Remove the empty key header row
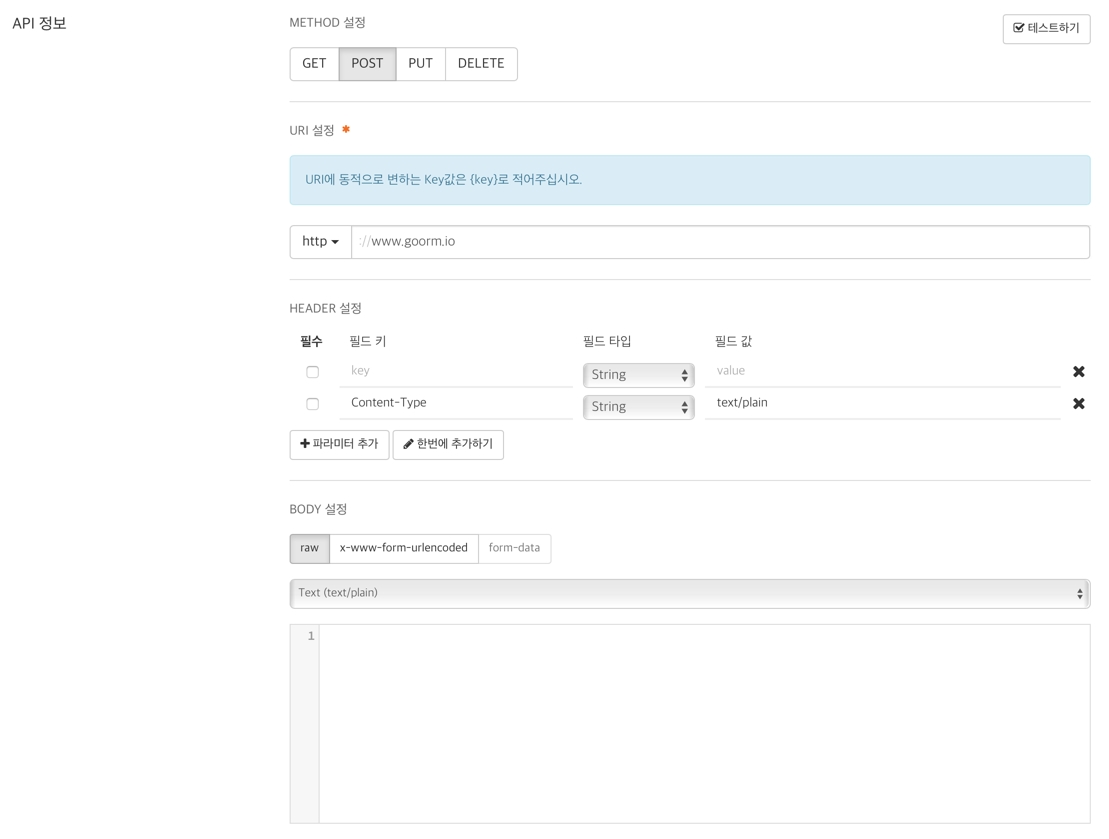 (1078, 372)
